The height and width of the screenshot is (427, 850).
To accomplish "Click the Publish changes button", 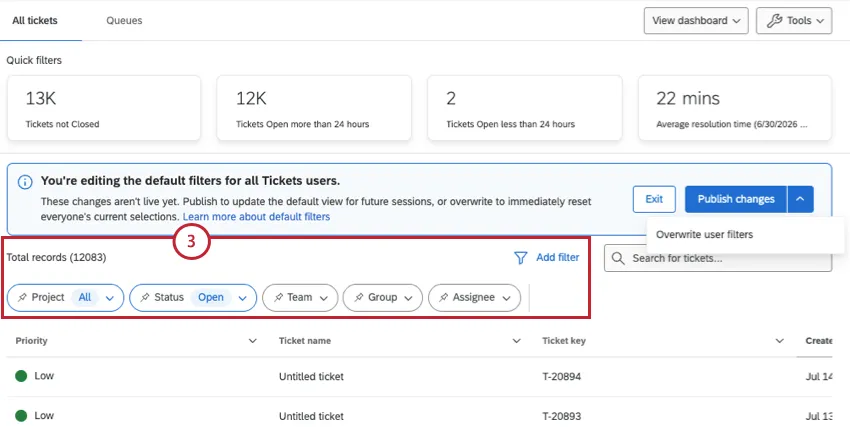I will (x=736, y=199).
